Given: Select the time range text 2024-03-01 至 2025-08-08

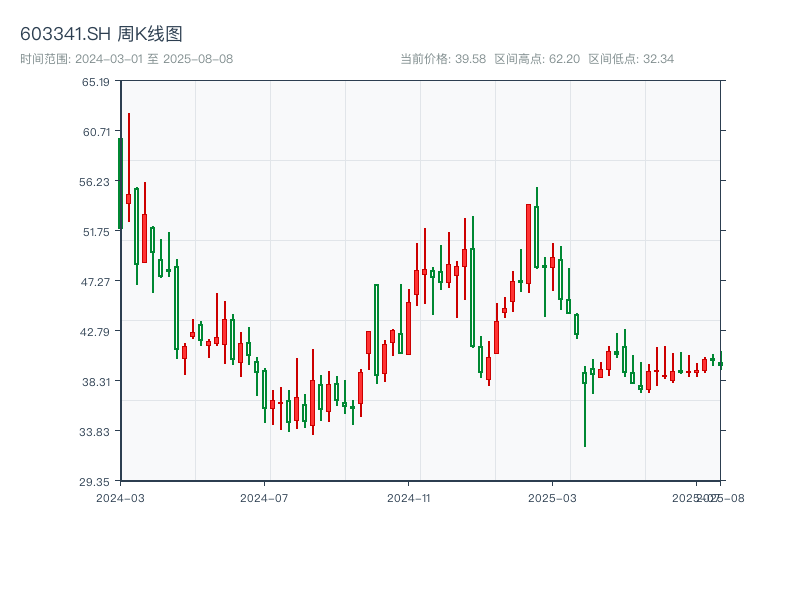Looking at the screenshot, I should pos(154,59).
